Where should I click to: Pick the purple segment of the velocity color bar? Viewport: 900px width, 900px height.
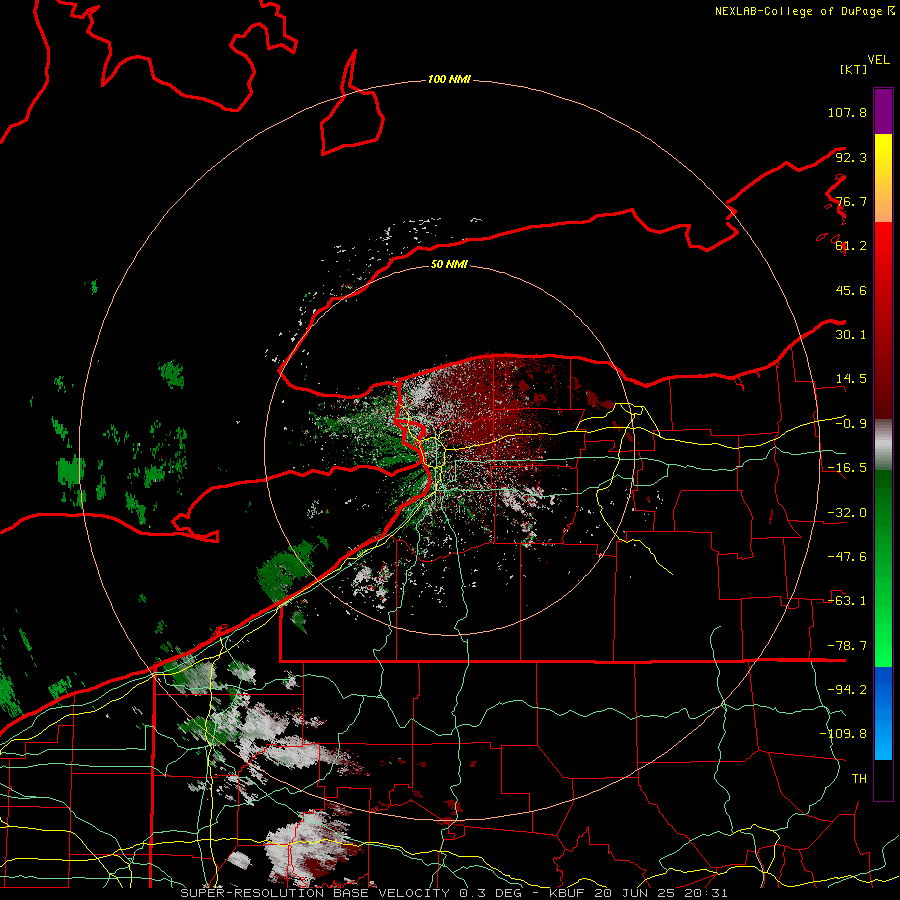click(883, 111)
